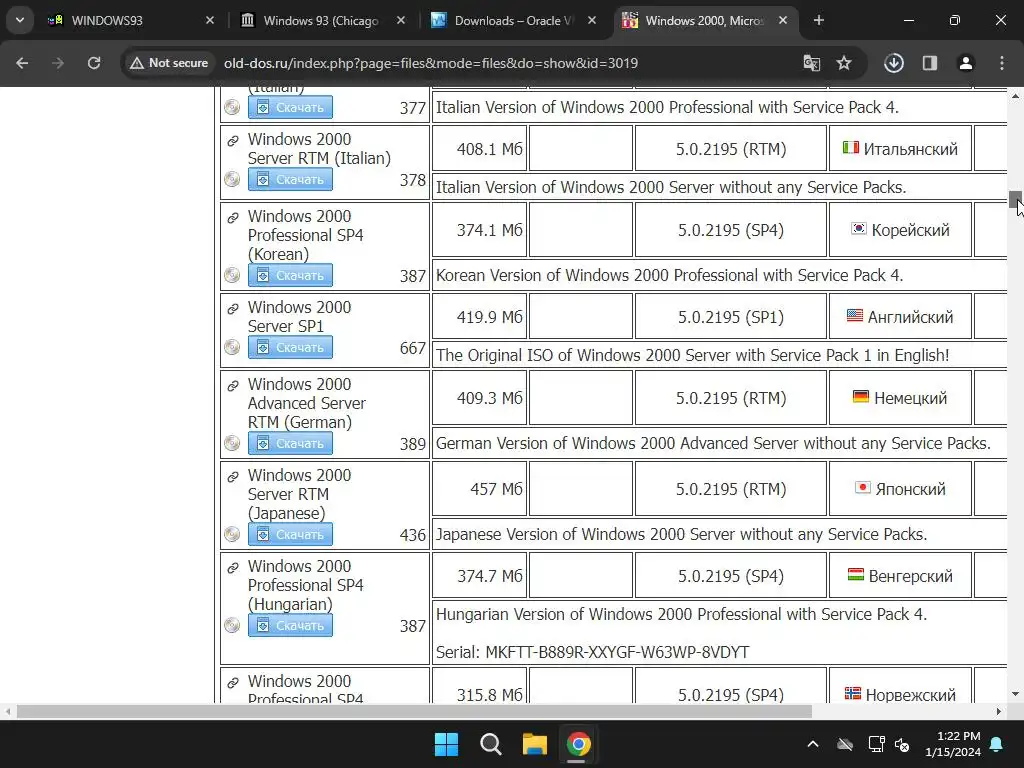Click the version cell 5.0.2195 (SP1)

[730, 317]
